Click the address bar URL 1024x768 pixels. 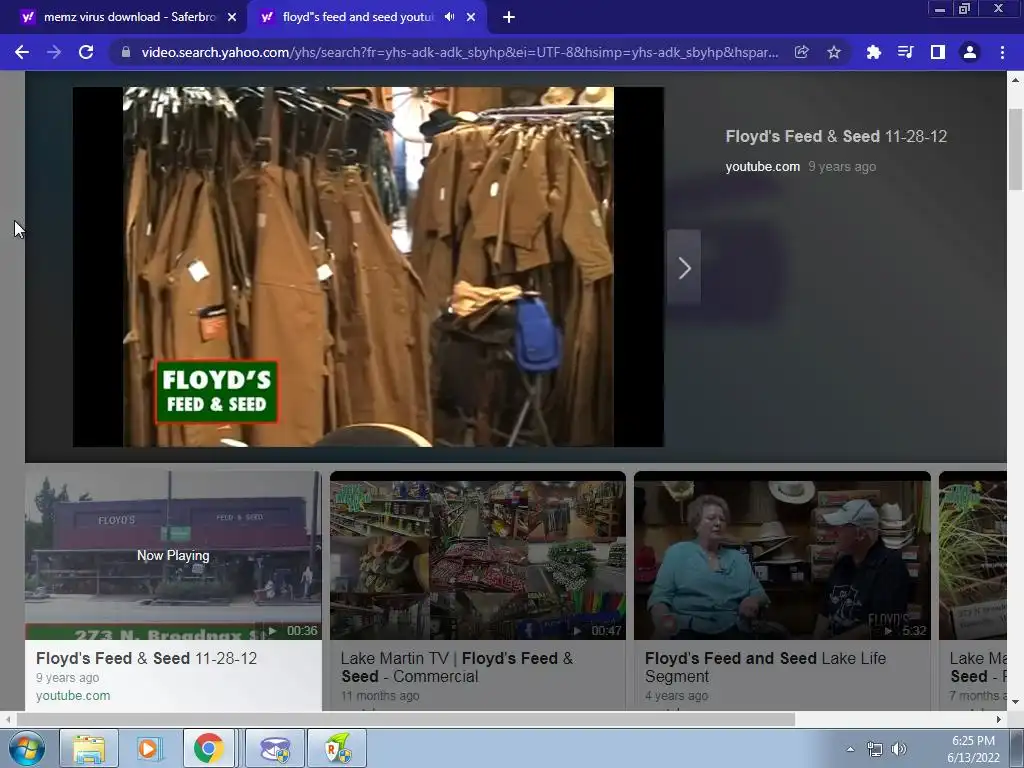(460, 52)
